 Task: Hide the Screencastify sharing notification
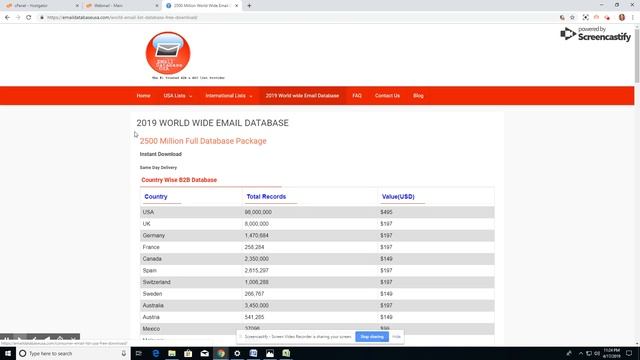[x=396, y=337]
